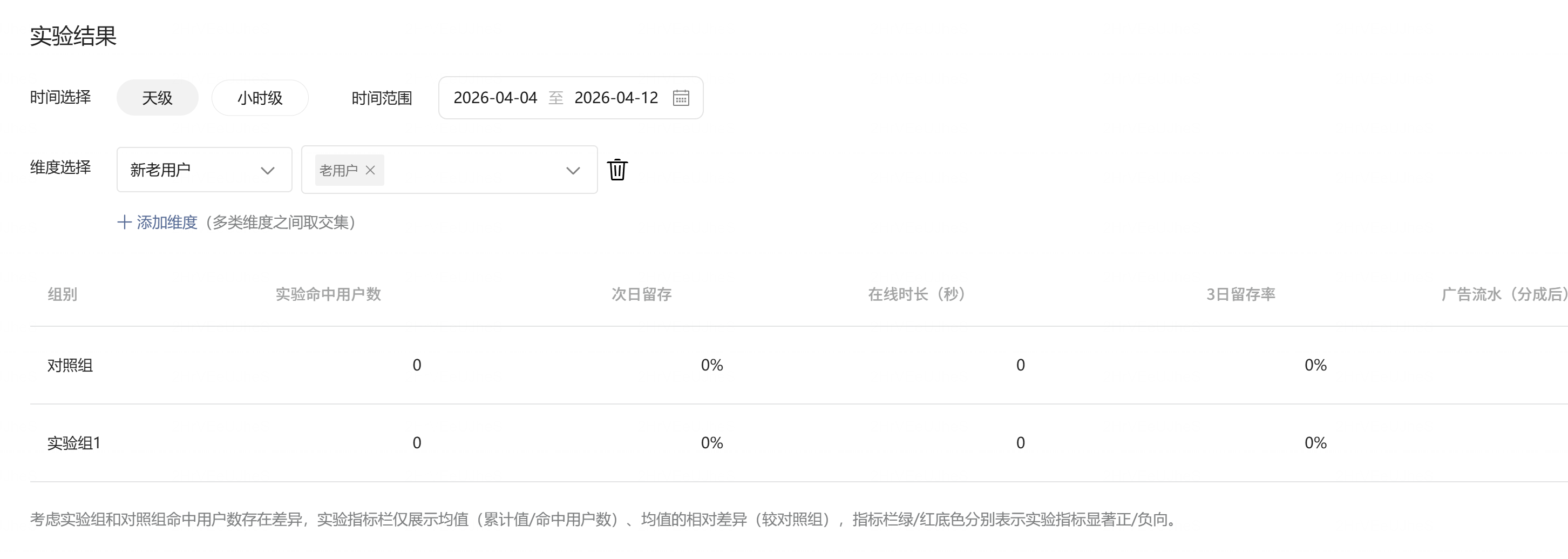Edit end date 2026-04-12
The width and height of the screenshot is (1568, 559).
[616, 98]
